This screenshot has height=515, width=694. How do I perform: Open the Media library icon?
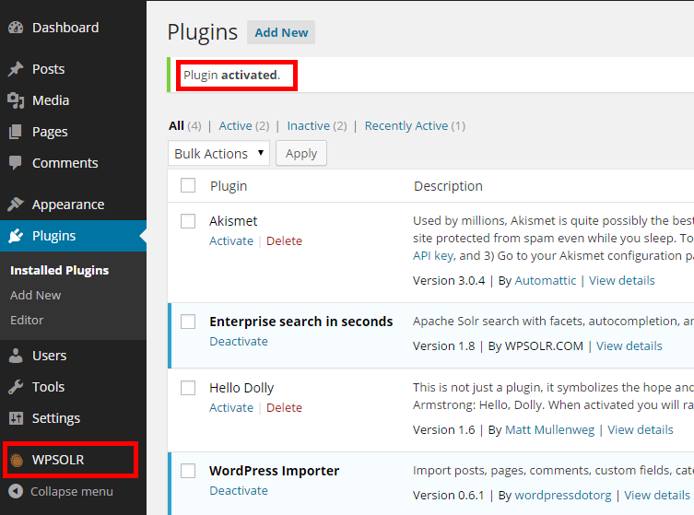(x=15, y=100)
